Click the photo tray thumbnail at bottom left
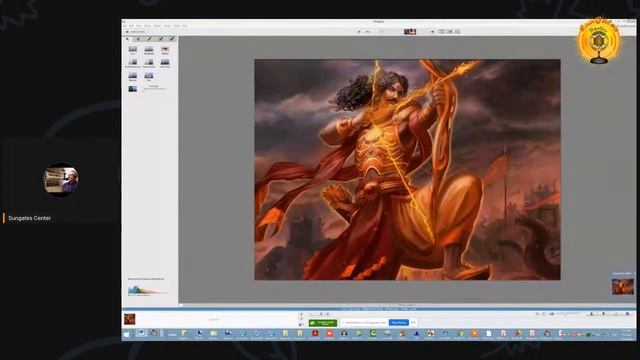The height and width of the screenshot is (360, 640). coord(129,319)
